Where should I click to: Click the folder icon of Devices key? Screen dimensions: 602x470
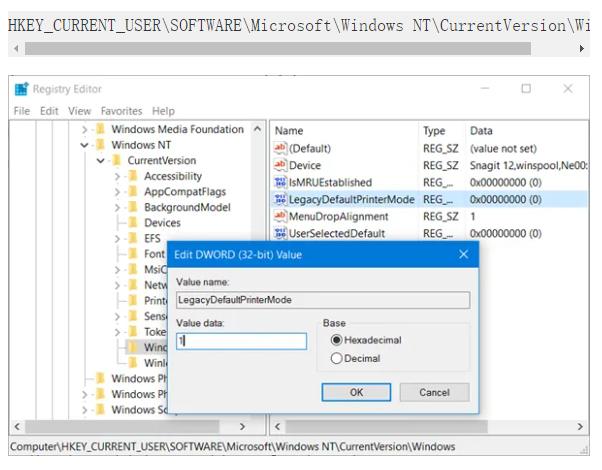click(133, 223)
